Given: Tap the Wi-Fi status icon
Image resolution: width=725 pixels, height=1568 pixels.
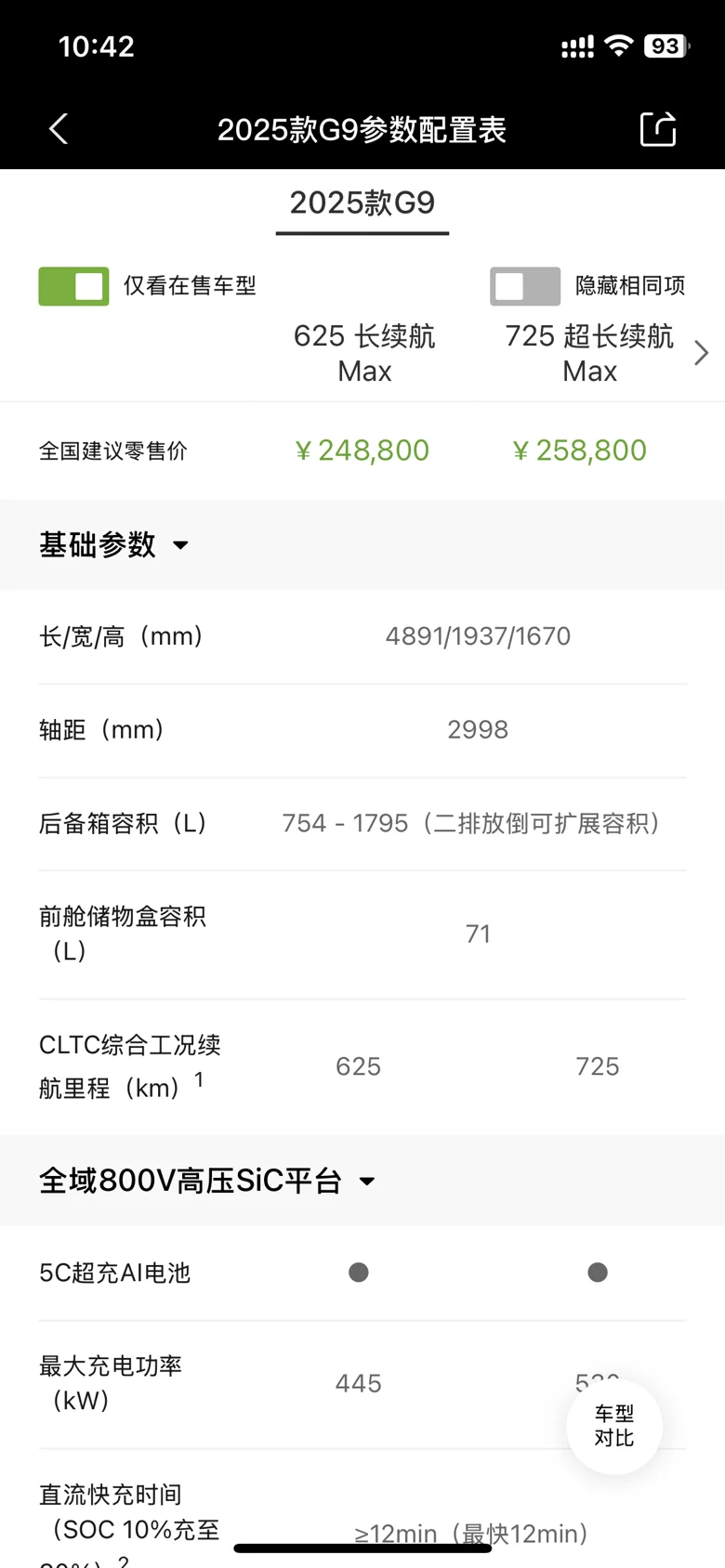Looking at the screenshot, I should click(618, 46).
